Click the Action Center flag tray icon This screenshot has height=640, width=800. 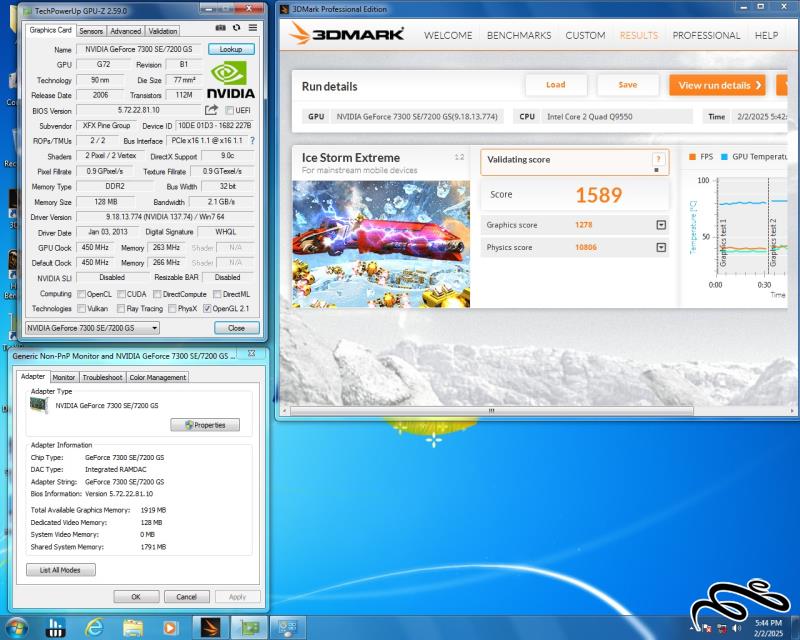[x=707, y=628]
